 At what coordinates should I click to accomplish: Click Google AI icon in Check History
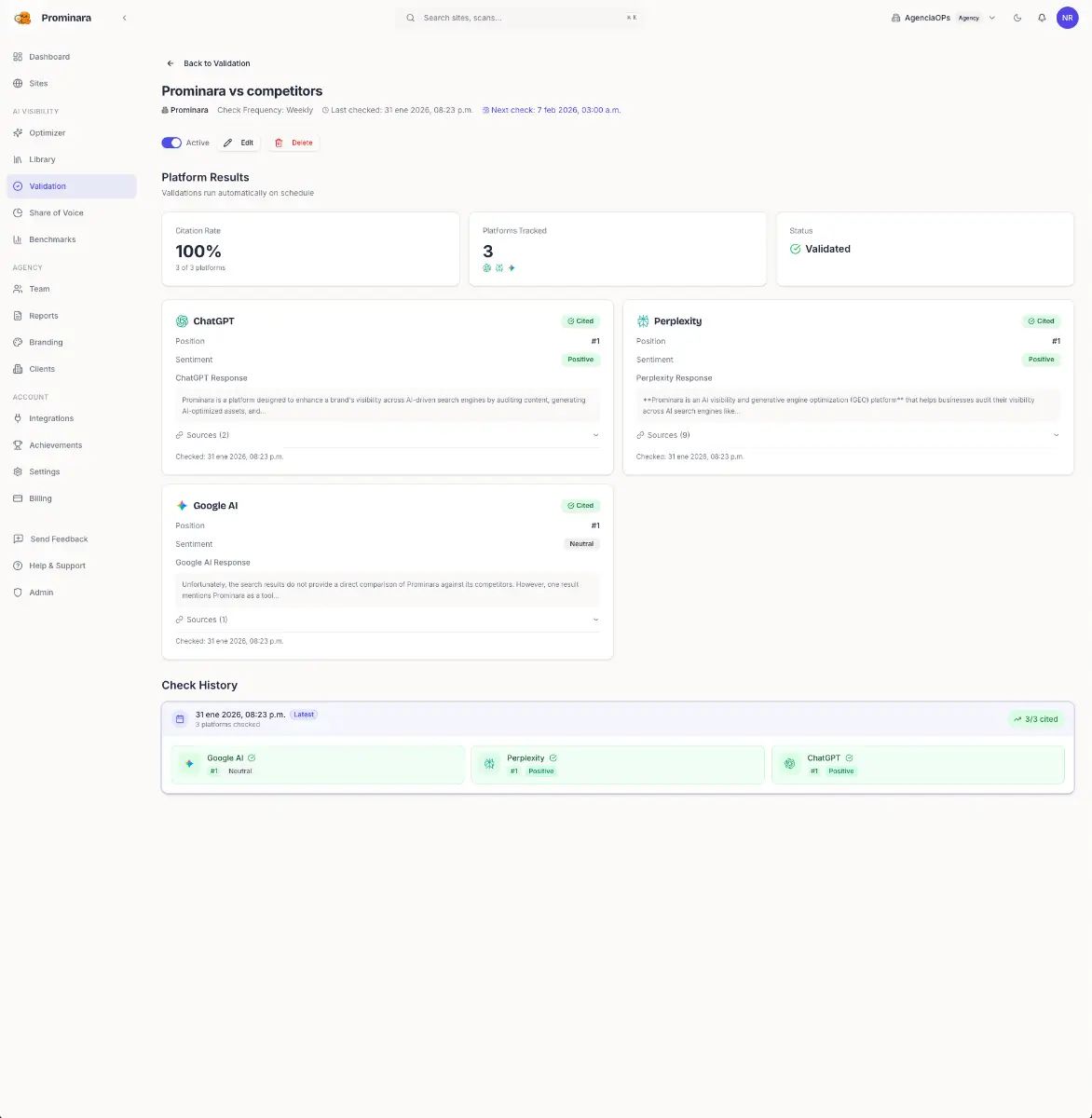(x=189, y=764)
